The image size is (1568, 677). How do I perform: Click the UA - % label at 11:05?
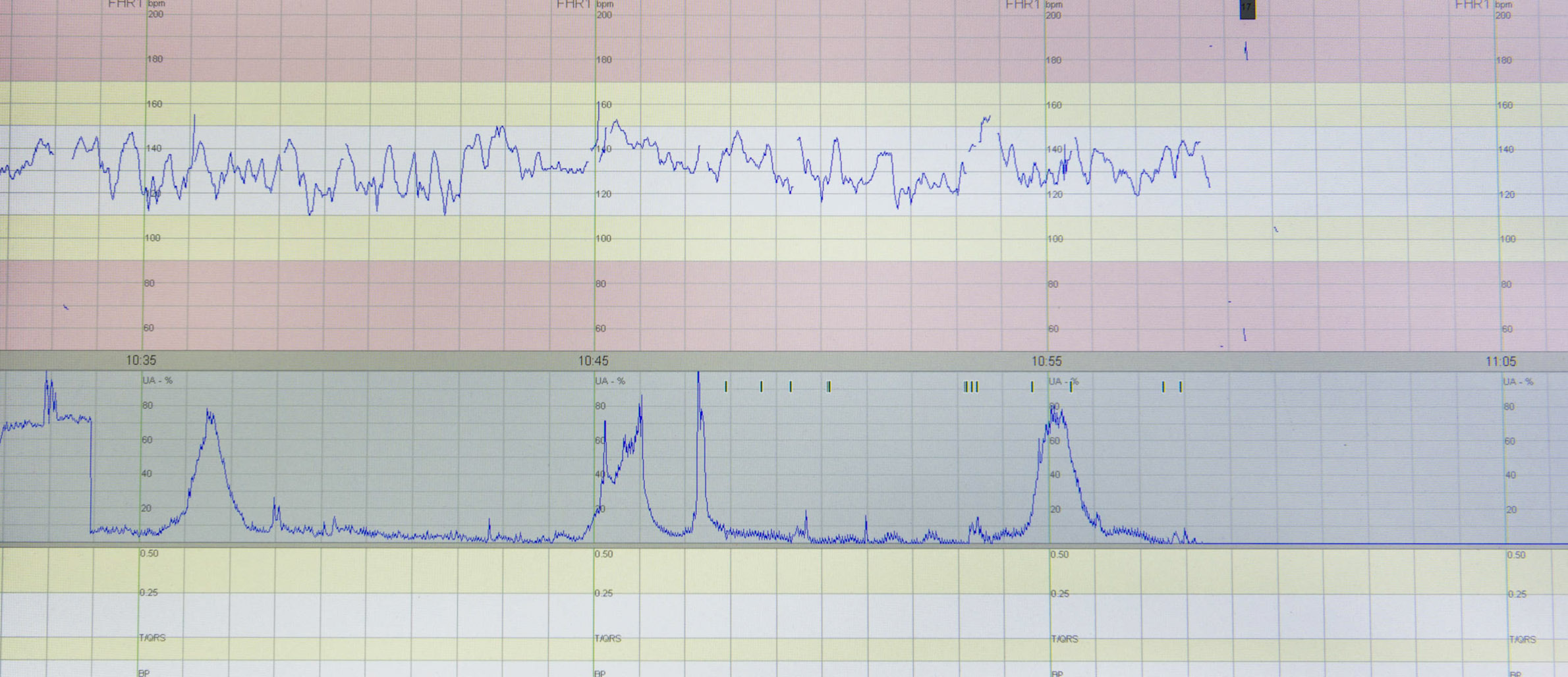click(x=1517, y=382)
